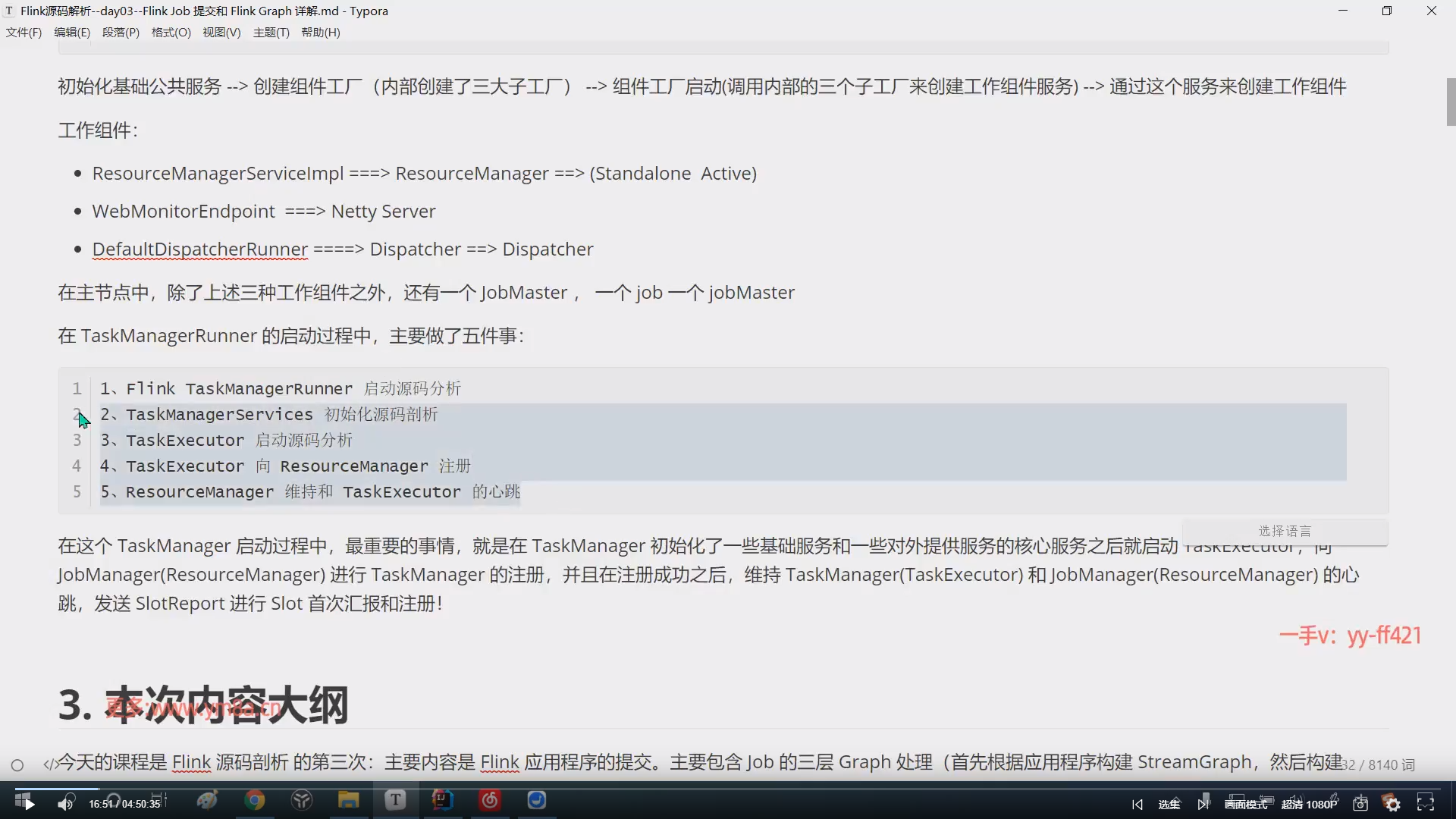
Task: Open NetEase Cloud Music red icon
Action: point(490,801)
